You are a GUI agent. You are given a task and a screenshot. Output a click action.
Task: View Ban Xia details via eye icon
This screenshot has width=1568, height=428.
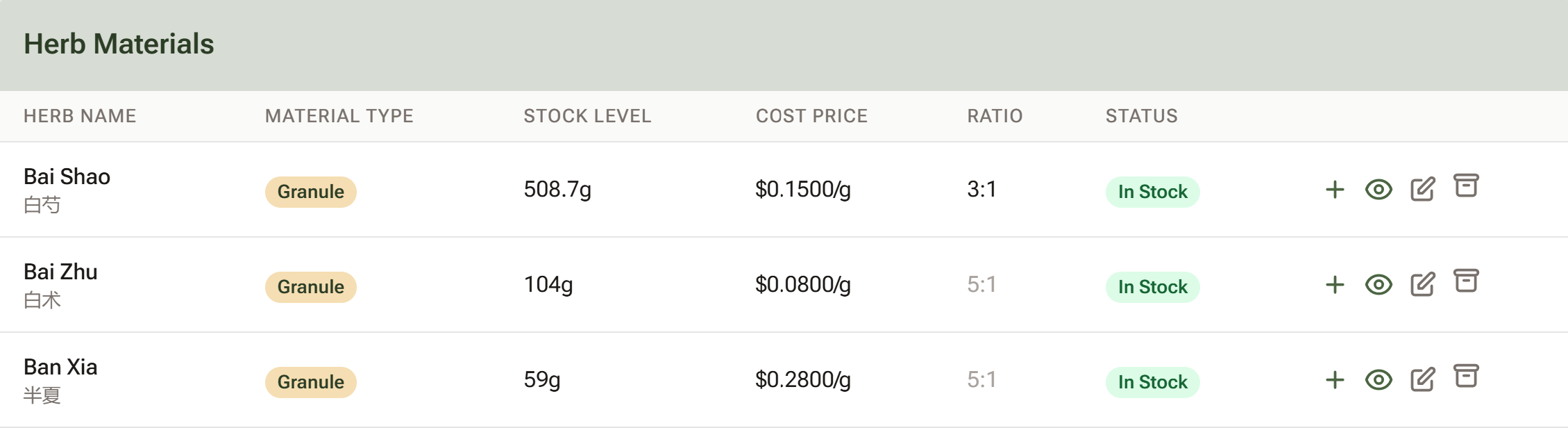(1379, 380)
